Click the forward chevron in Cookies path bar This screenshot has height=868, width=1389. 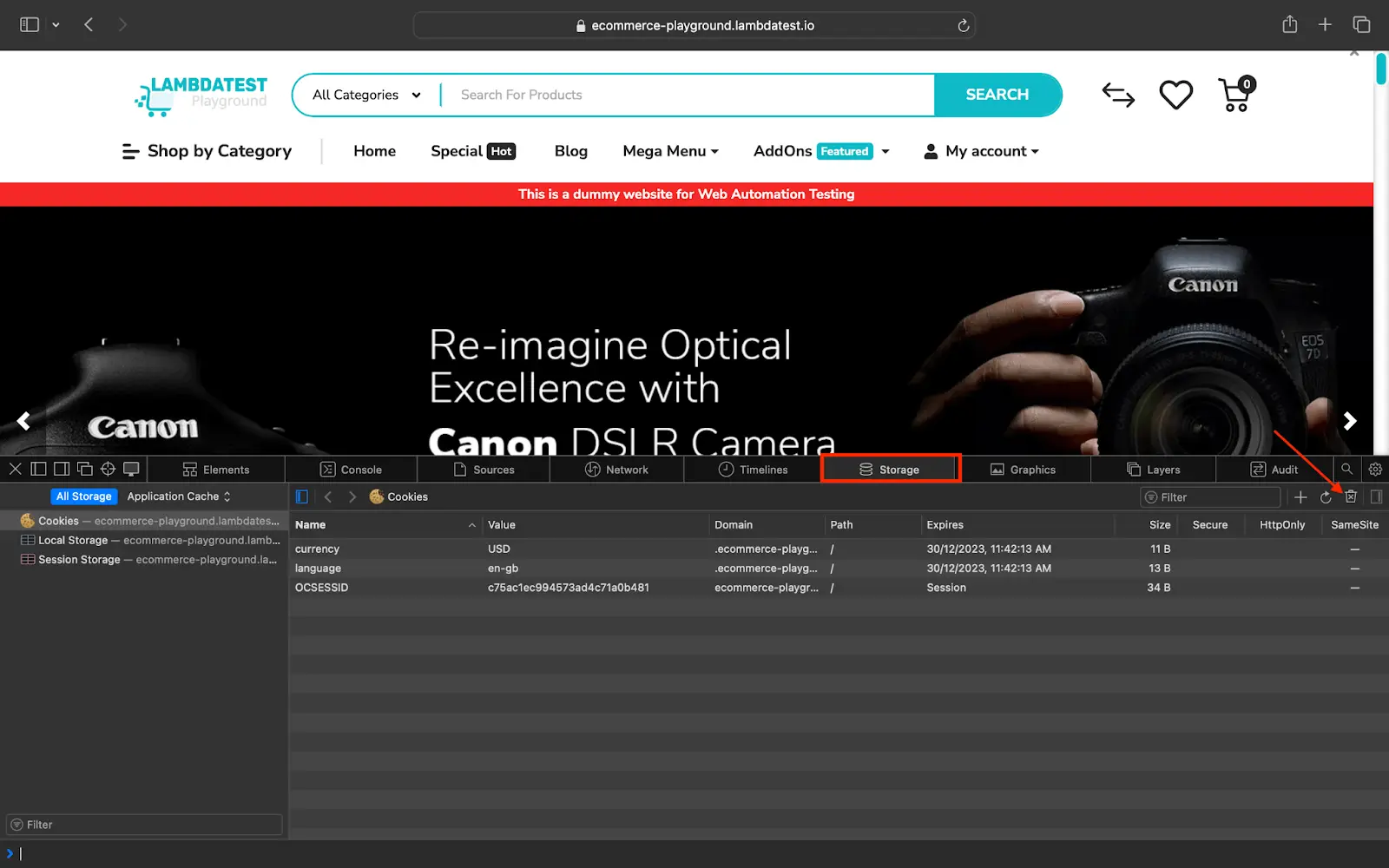[x=352, y=496]
